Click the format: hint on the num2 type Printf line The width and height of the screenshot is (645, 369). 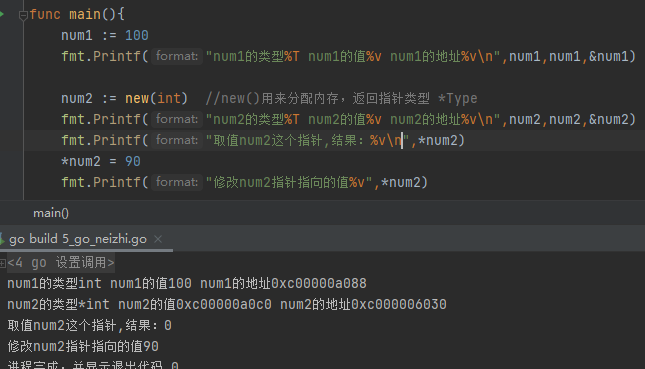tap(177, 119)
